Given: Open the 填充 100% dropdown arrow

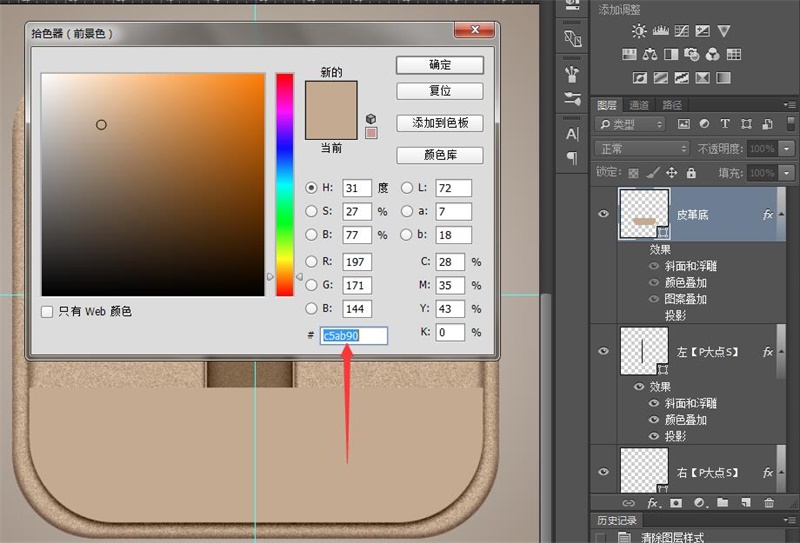Looking at the screenshot, I should [x=786, y=173].
